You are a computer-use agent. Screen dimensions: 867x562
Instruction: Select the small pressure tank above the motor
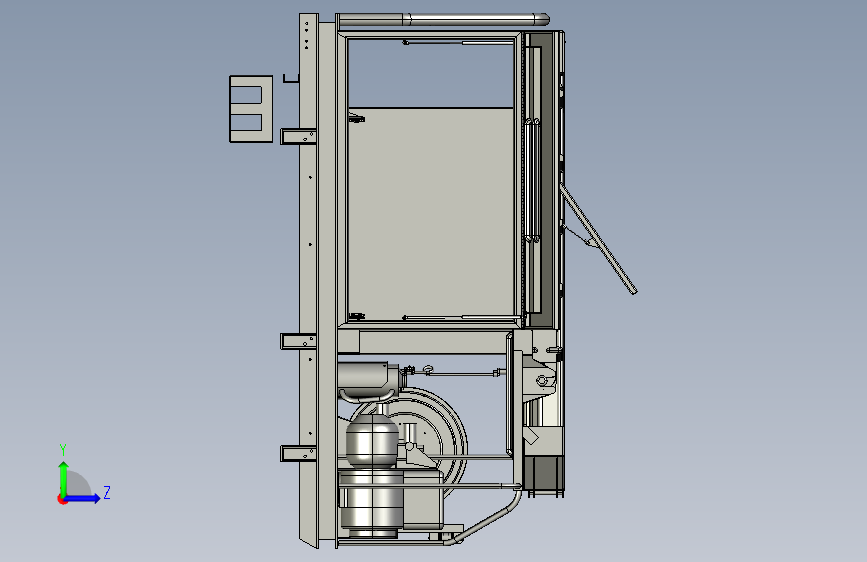coord(372,441)
